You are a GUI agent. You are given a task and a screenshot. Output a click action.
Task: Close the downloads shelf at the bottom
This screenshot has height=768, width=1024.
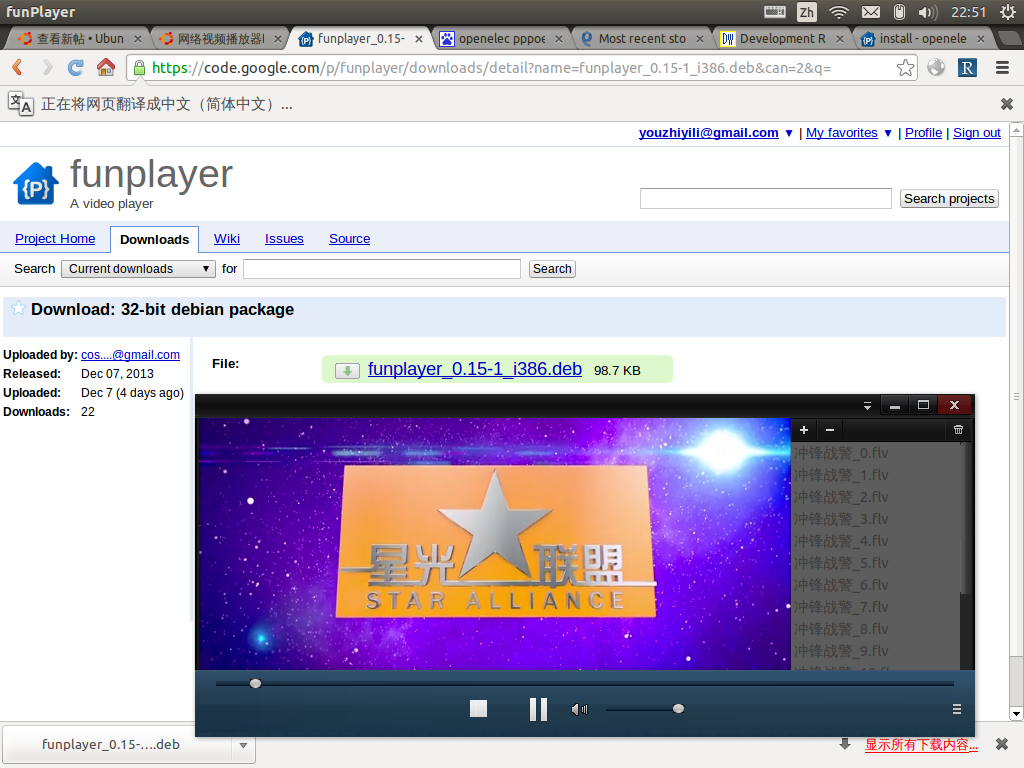click(x=1002, y=744)
